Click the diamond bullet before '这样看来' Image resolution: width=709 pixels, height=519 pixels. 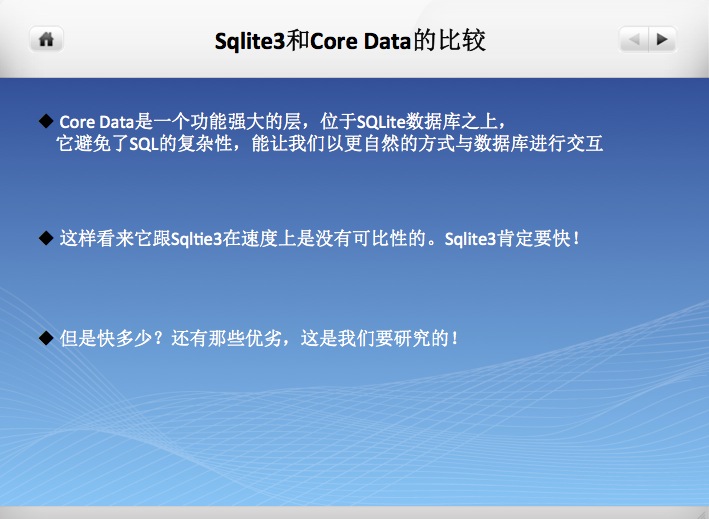(46, 238)
